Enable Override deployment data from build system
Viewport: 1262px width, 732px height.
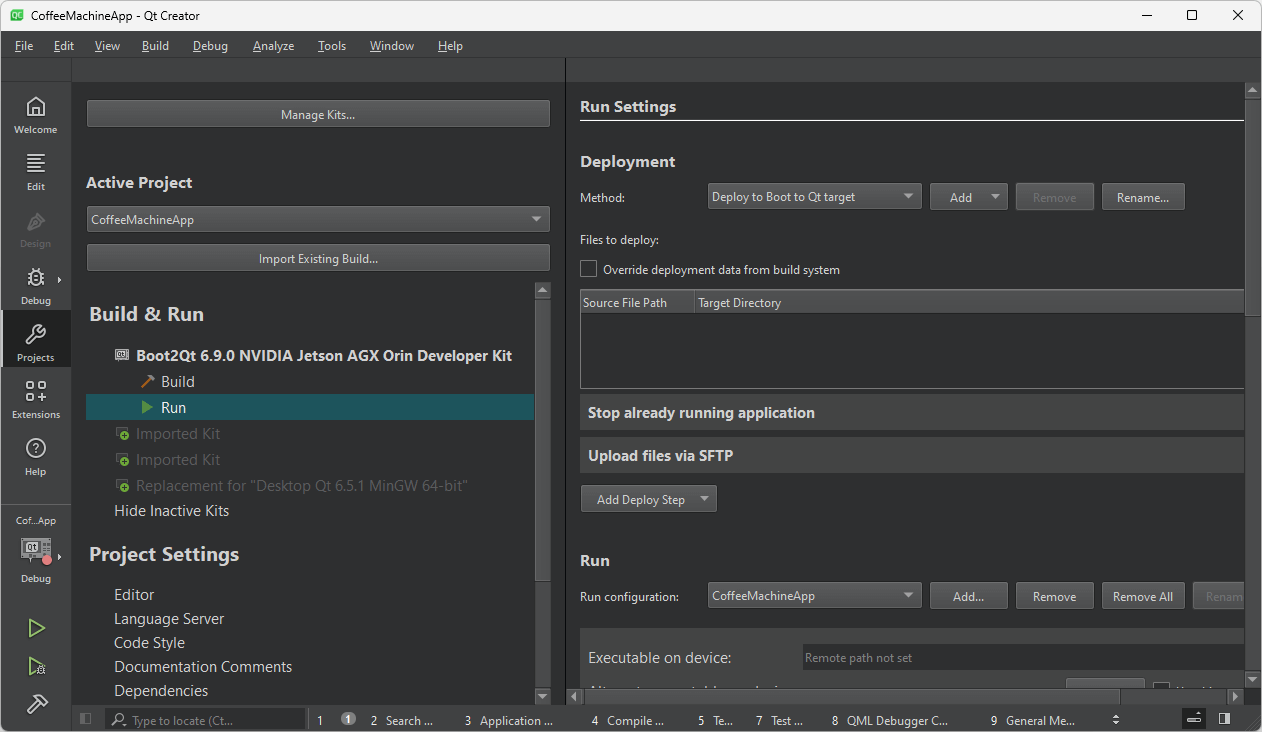point(589,269)
